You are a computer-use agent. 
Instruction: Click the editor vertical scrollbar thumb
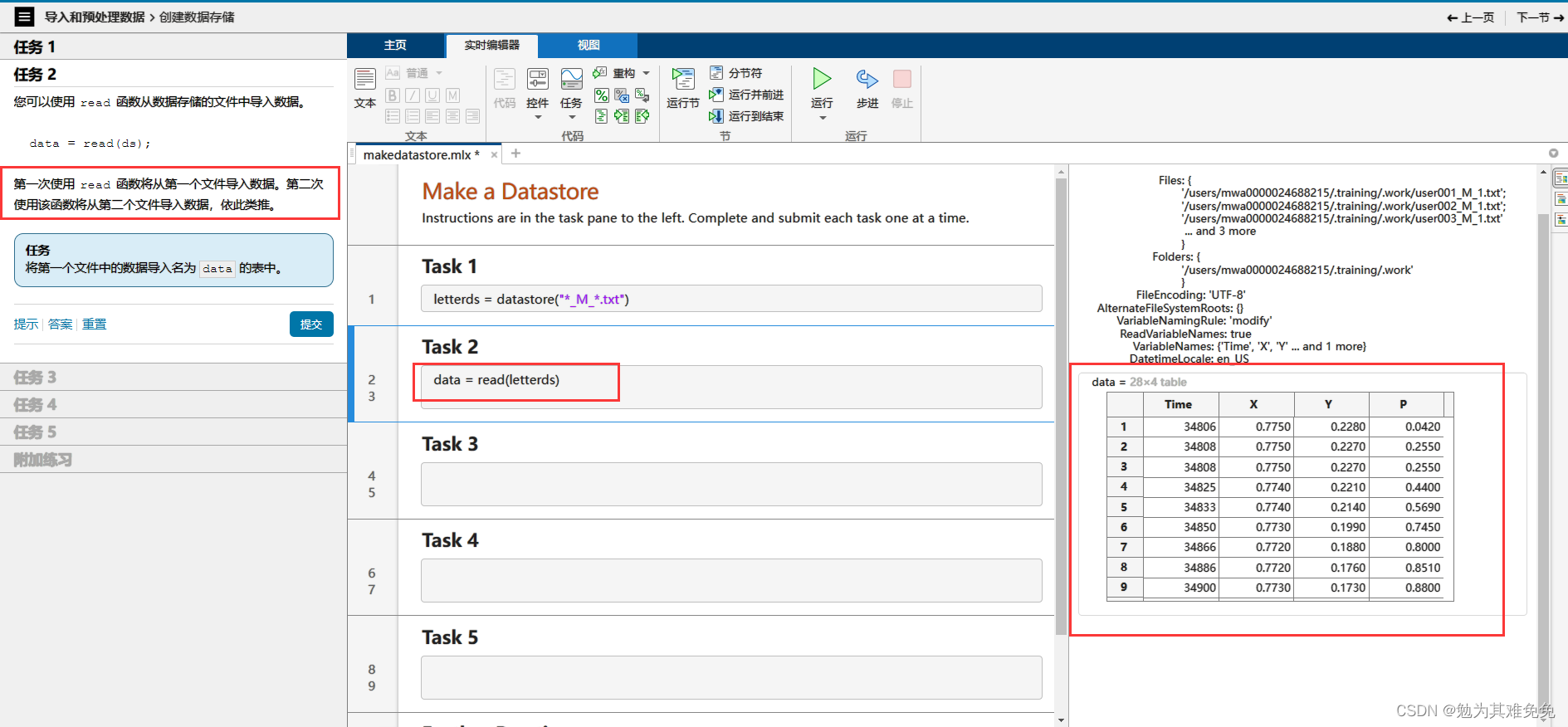[1060, 407]
